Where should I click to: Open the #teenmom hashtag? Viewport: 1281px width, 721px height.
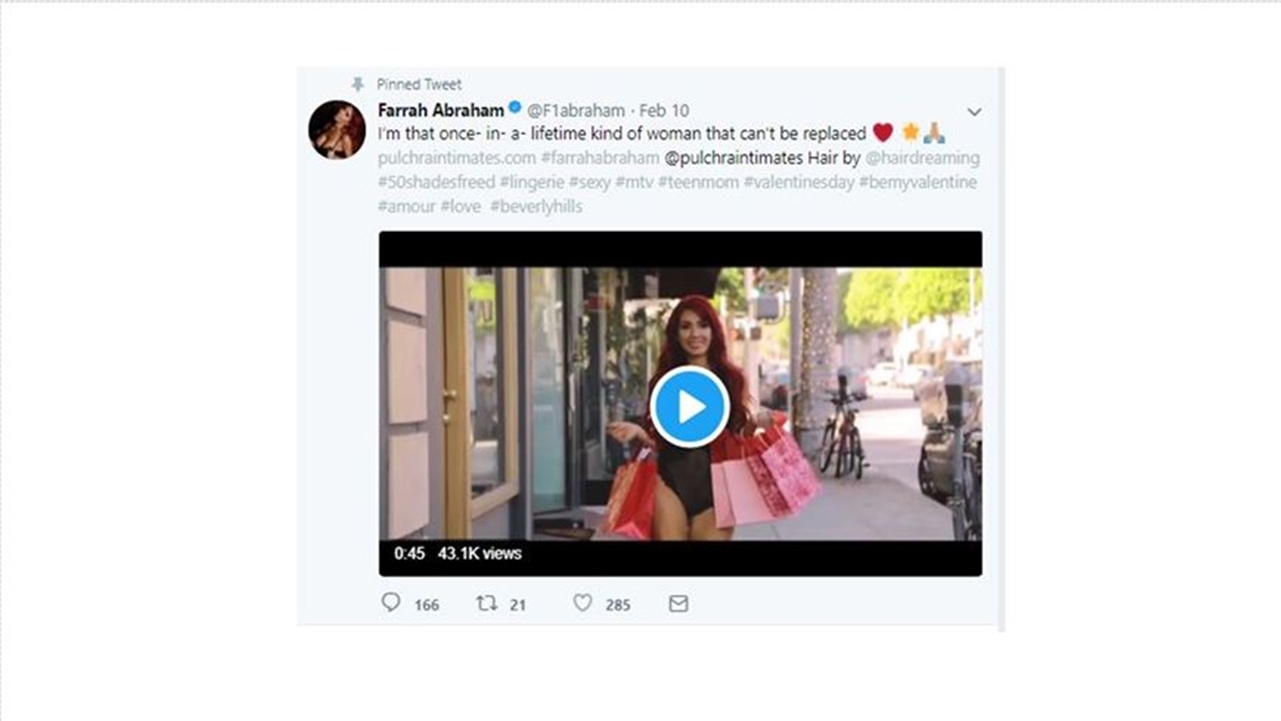click(698, 182)
